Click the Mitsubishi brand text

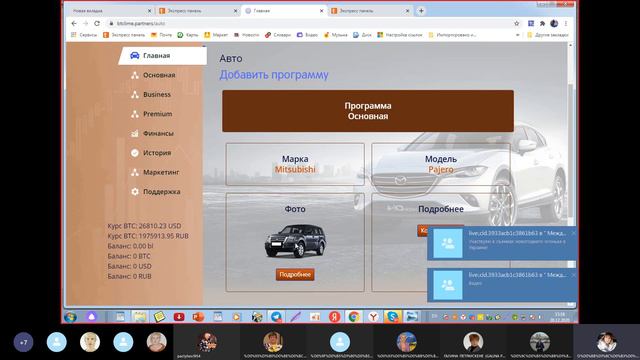pos(295,169)
